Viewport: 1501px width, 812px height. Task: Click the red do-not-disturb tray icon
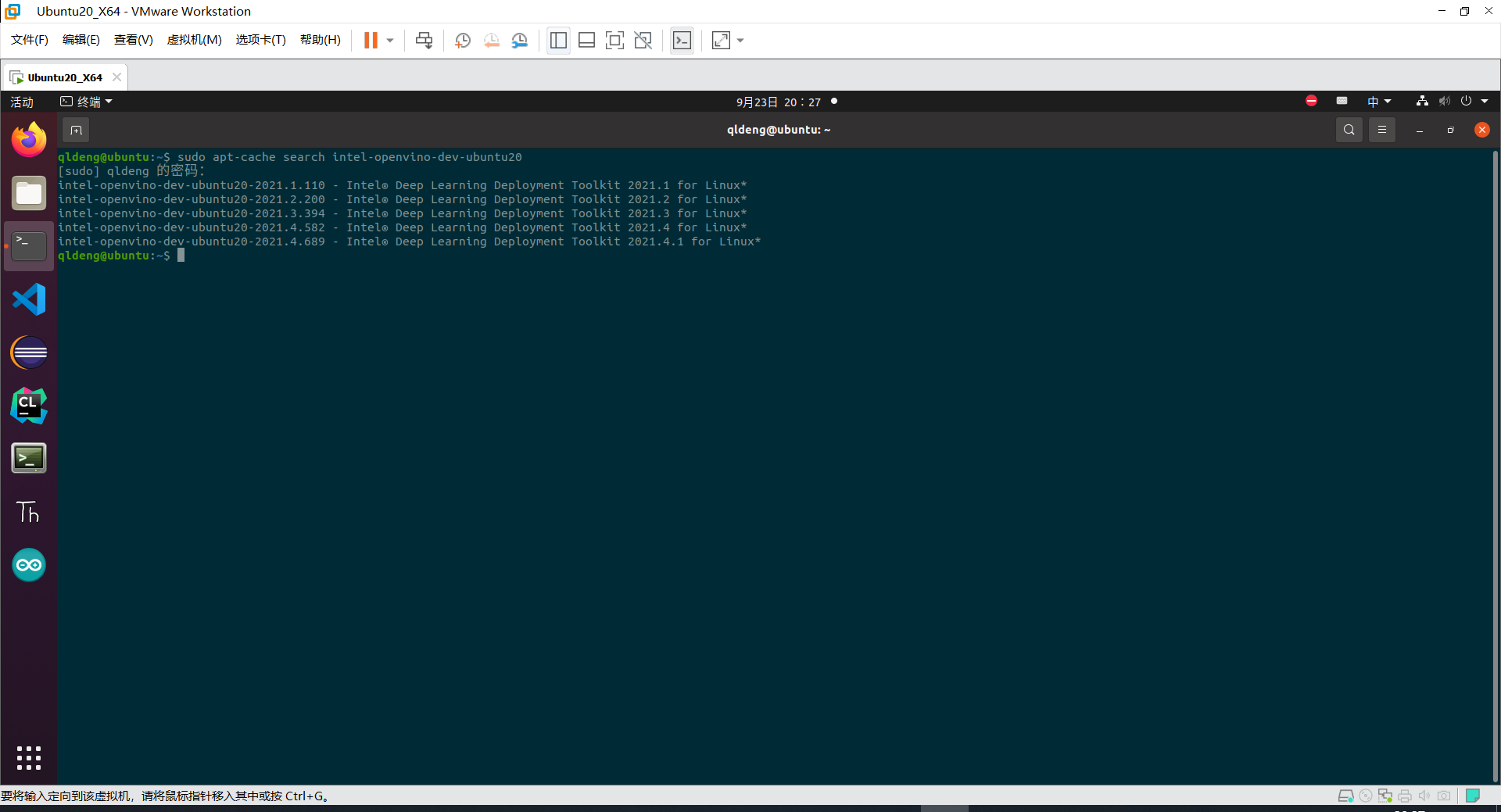pos(1312,101)
